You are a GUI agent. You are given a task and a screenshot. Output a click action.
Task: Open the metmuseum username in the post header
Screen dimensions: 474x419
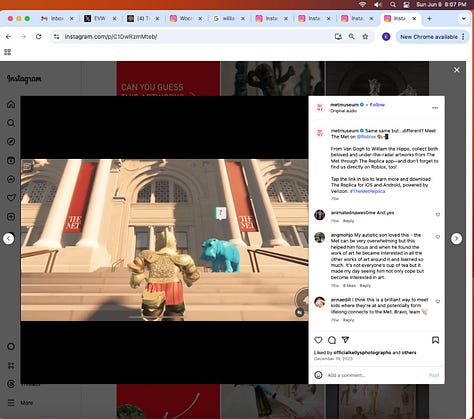(x=344, y=105)
